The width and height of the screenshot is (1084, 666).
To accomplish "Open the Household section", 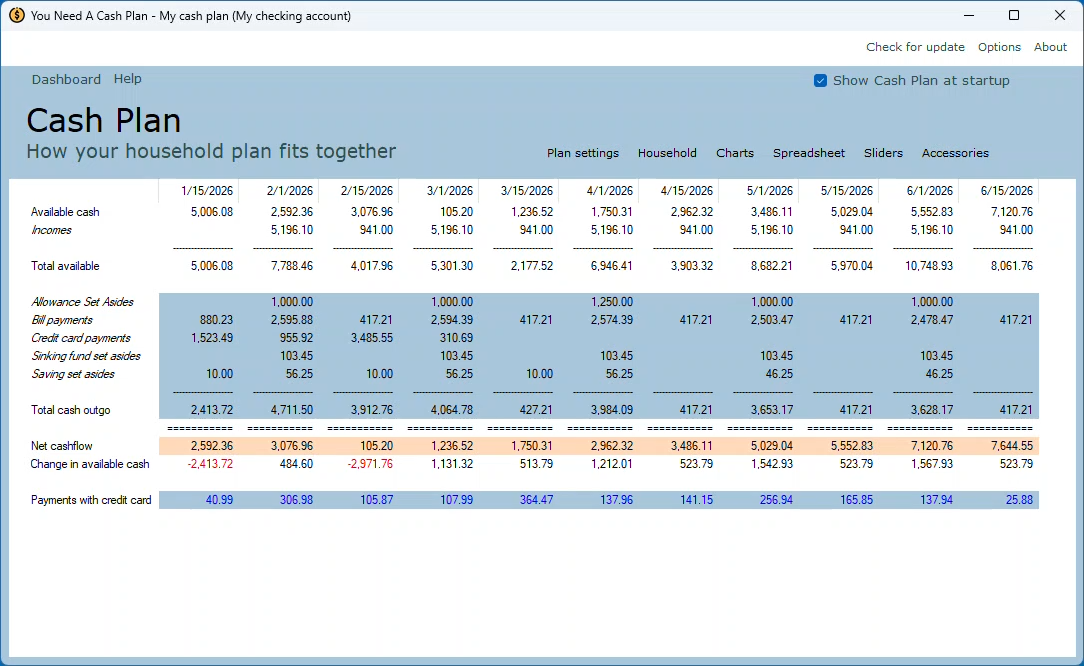I will (x=667, y=153).
